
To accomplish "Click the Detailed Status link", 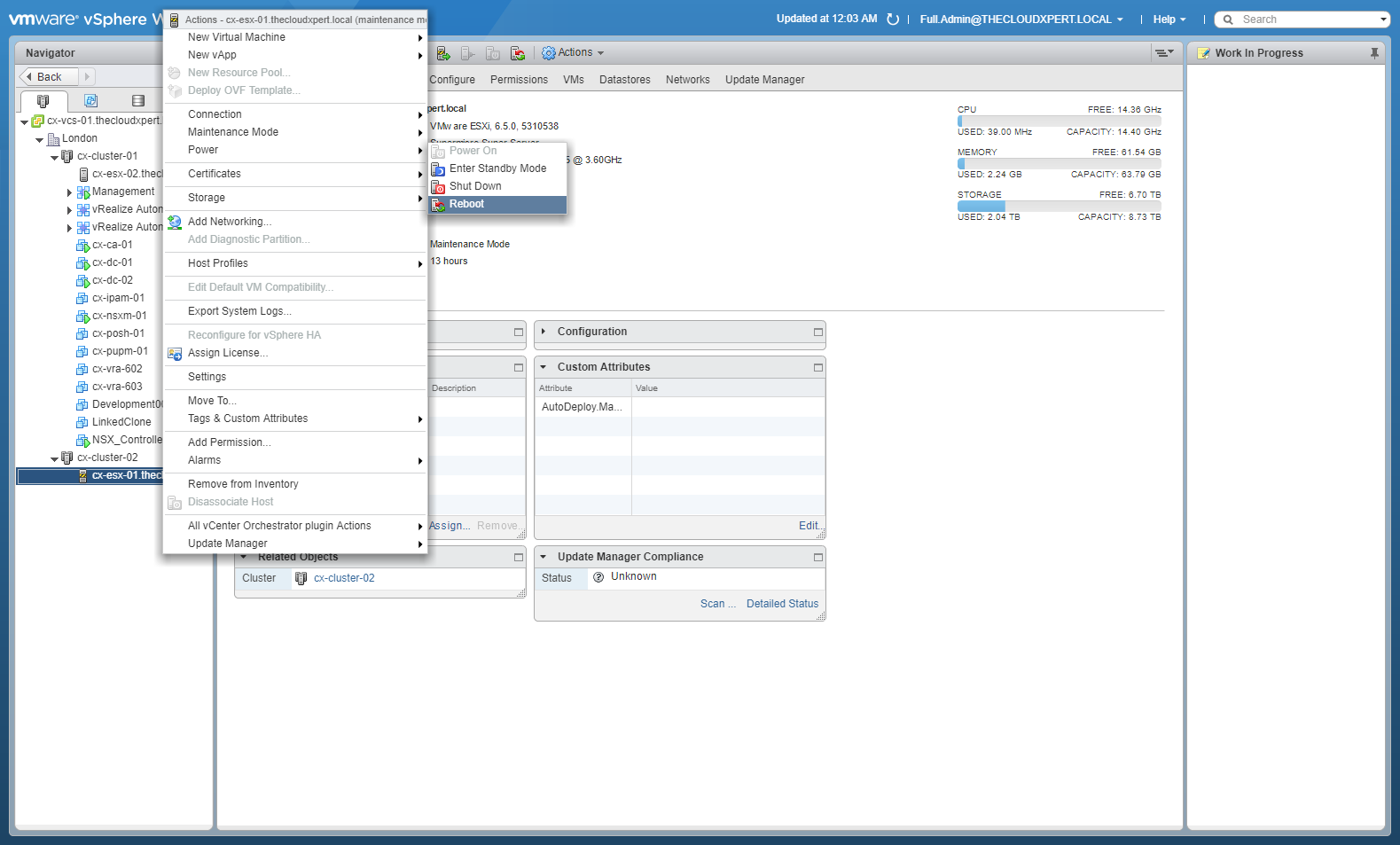I will [x=782, y=604].
